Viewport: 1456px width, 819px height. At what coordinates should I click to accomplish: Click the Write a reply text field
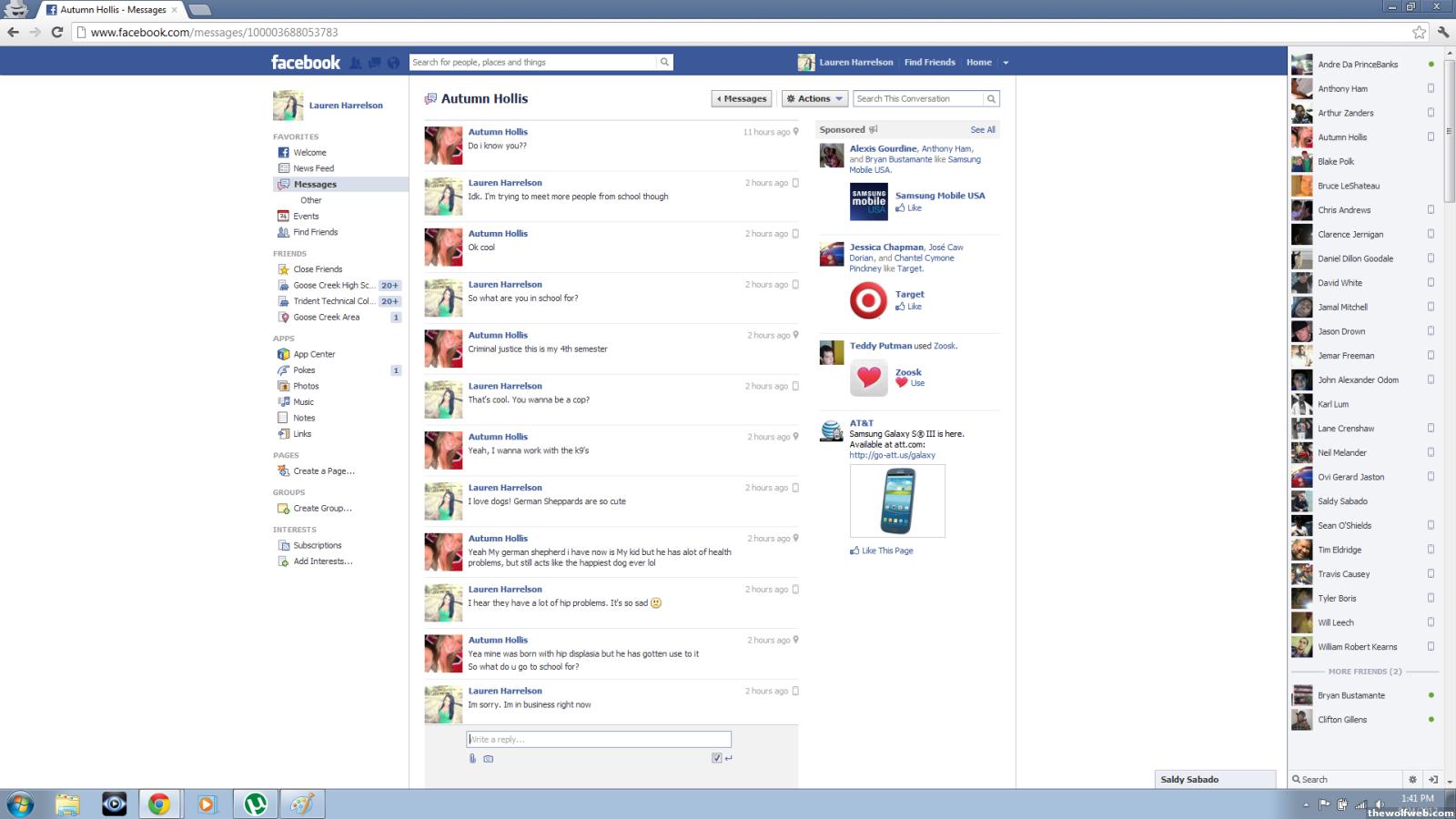click(599, 739)
